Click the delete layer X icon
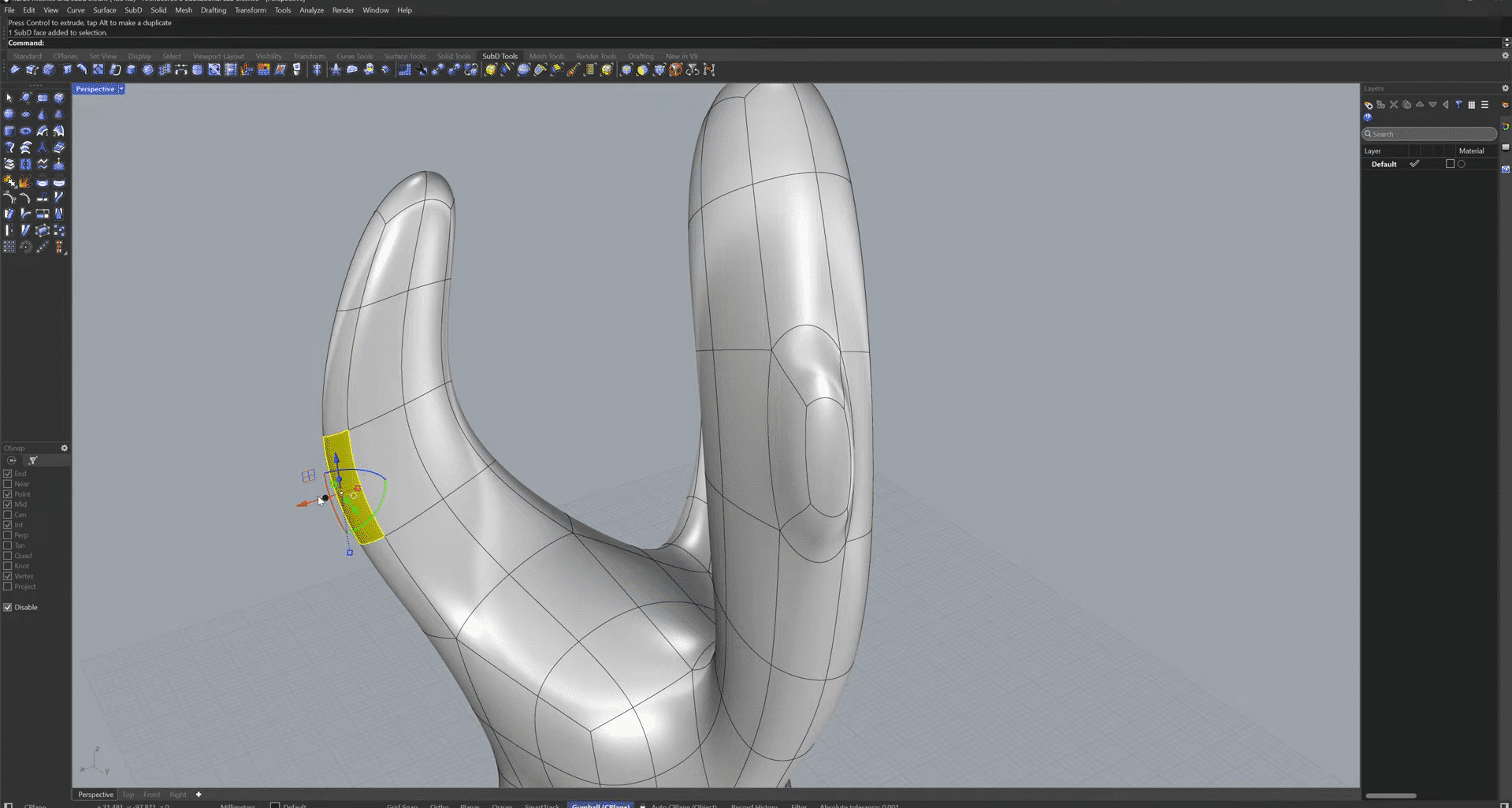 (x=1394, y=105)
